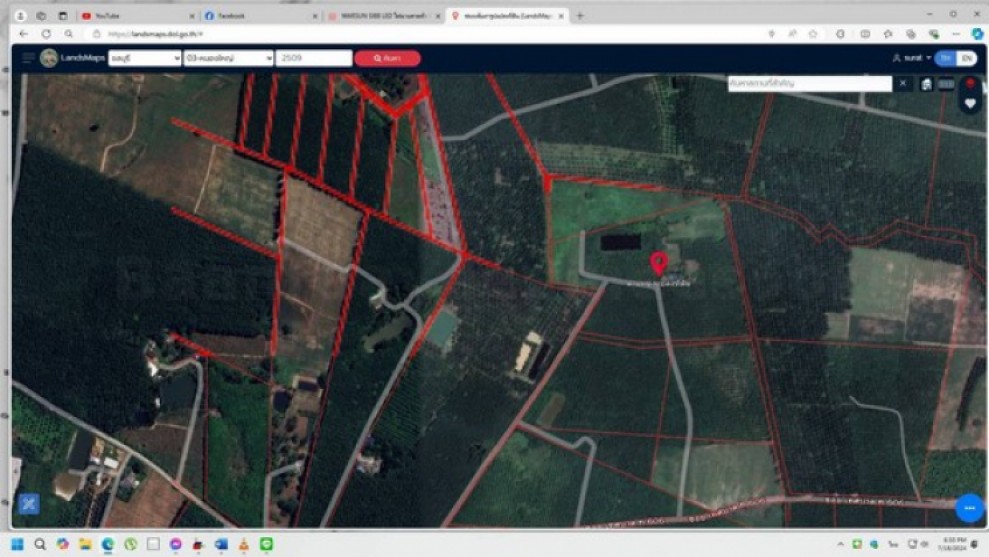The height and width of the screenshot is (557, 989).
Task: Clear the place search with X button
Action: [x=903, y=84]
